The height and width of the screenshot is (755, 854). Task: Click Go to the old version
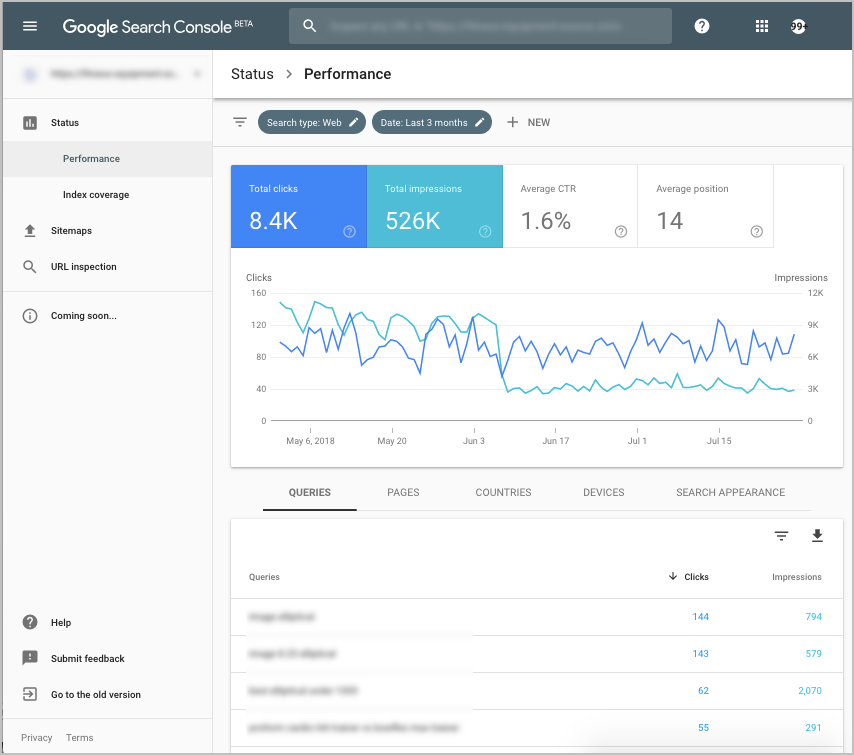pos(96,695)
